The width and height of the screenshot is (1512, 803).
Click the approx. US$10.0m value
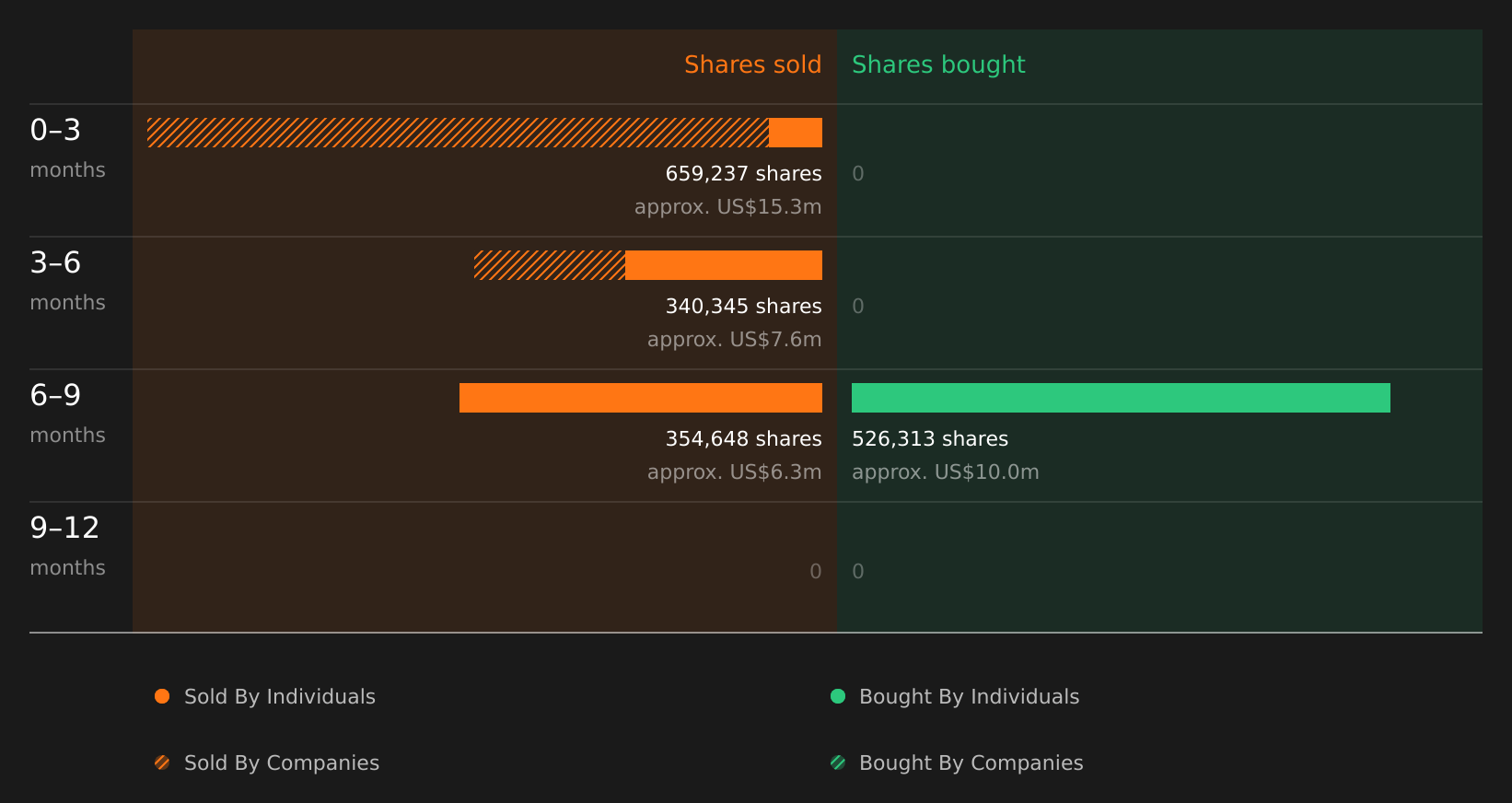(945, 472)
